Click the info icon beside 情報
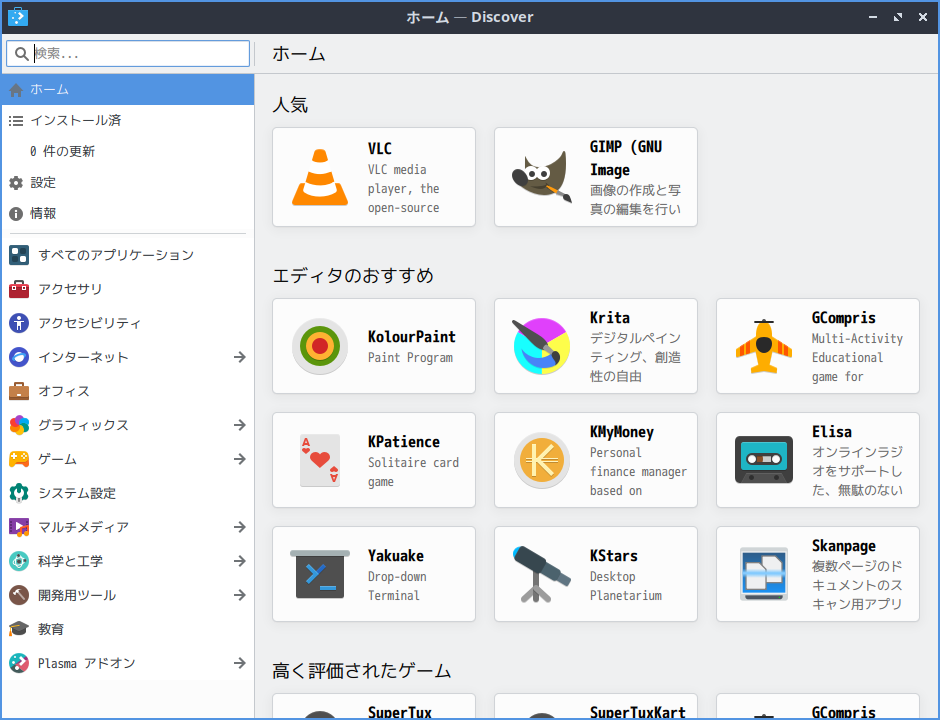Viewport: 940px width, 720px height. coord(16,213)
